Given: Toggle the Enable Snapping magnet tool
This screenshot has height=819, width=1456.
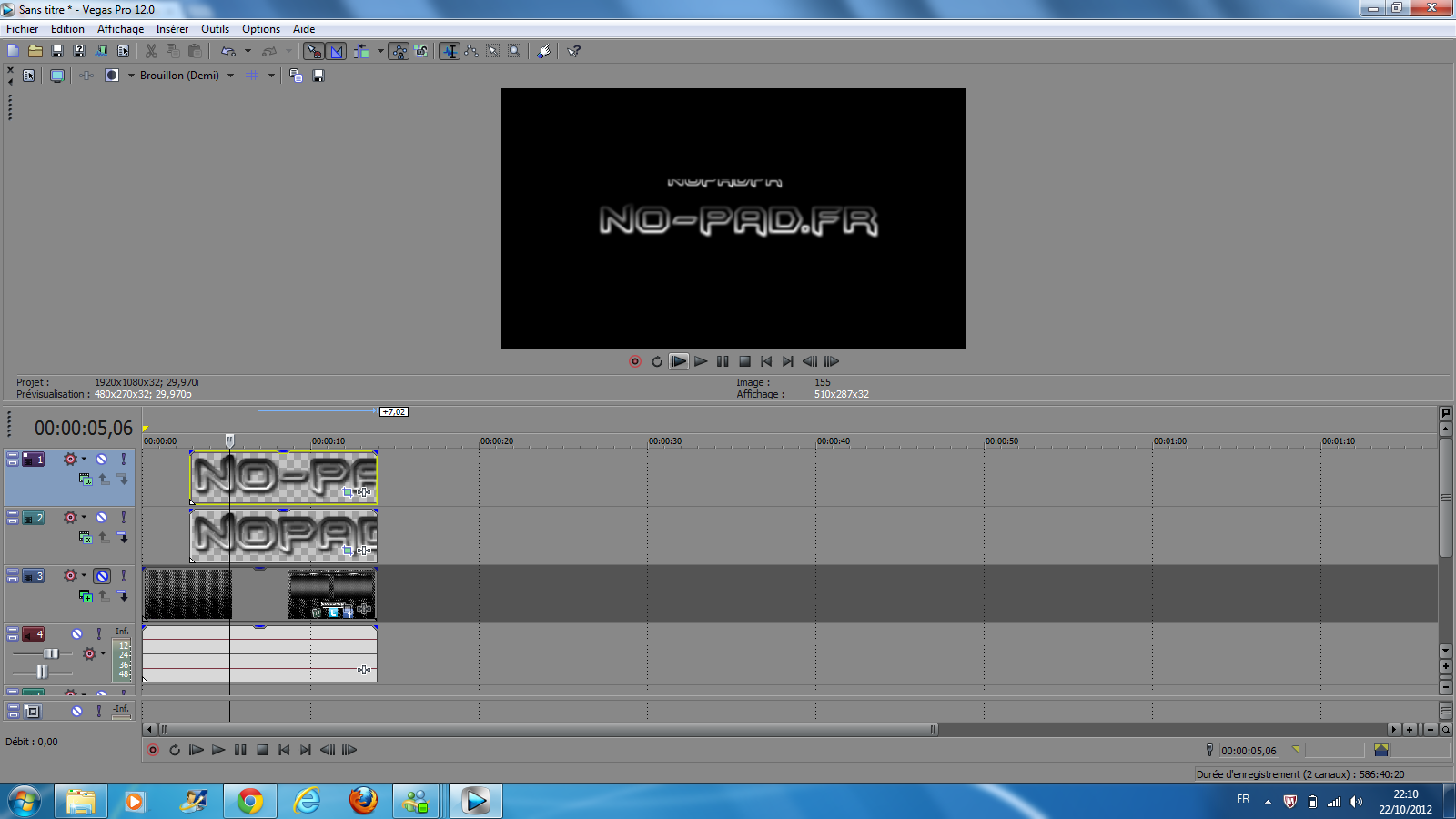Looking at the screenshot, I should tap(450, 52).
